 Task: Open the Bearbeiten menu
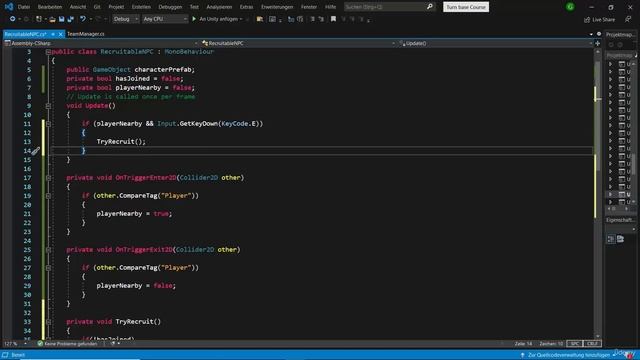50,7
